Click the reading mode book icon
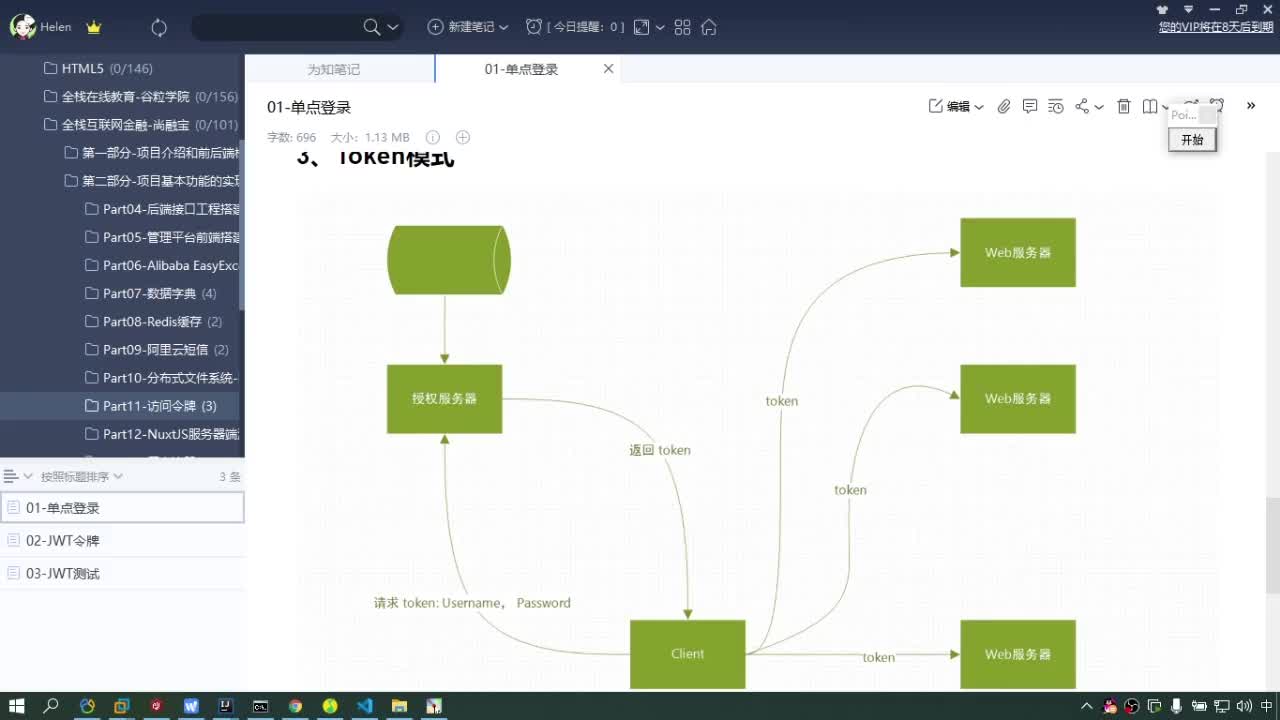This screenshot has height=720, width=1280. (x=1150, y=106)
